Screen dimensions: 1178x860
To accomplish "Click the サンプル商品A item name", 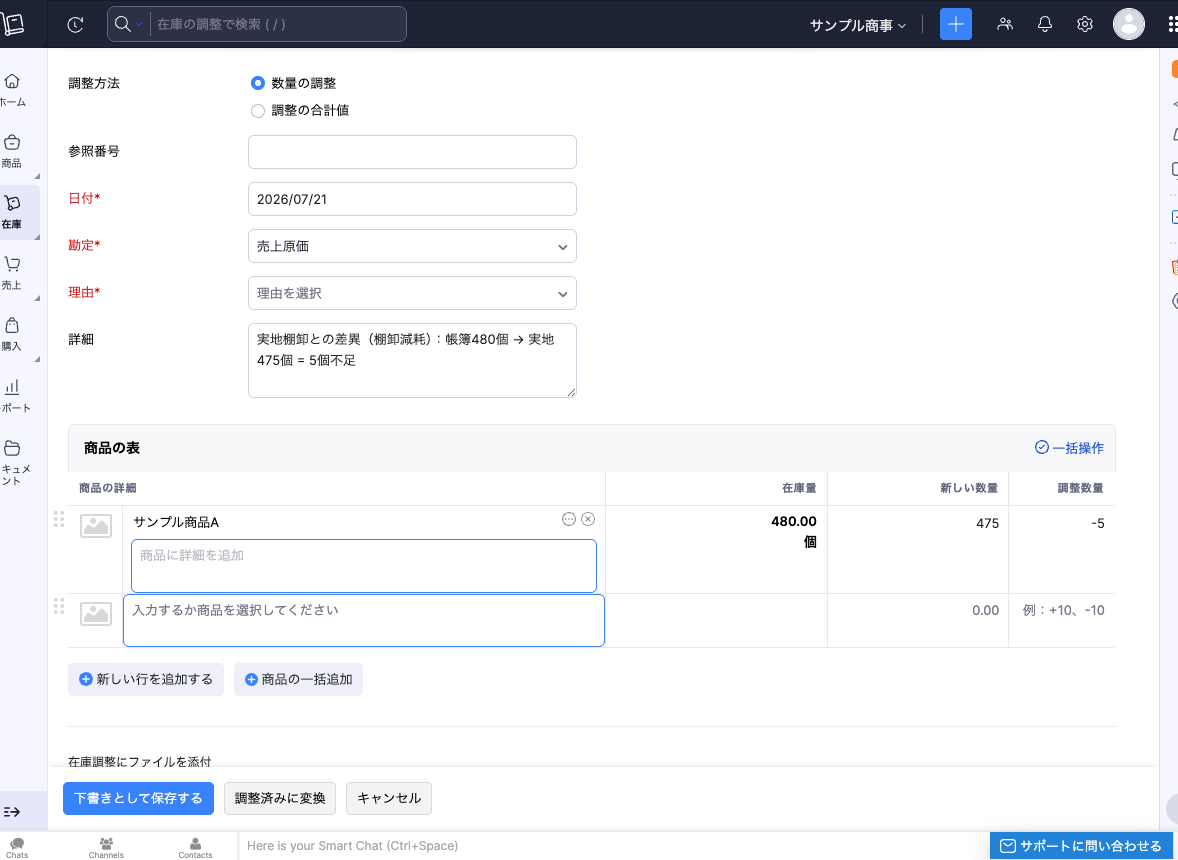I will tap(176, 522).
